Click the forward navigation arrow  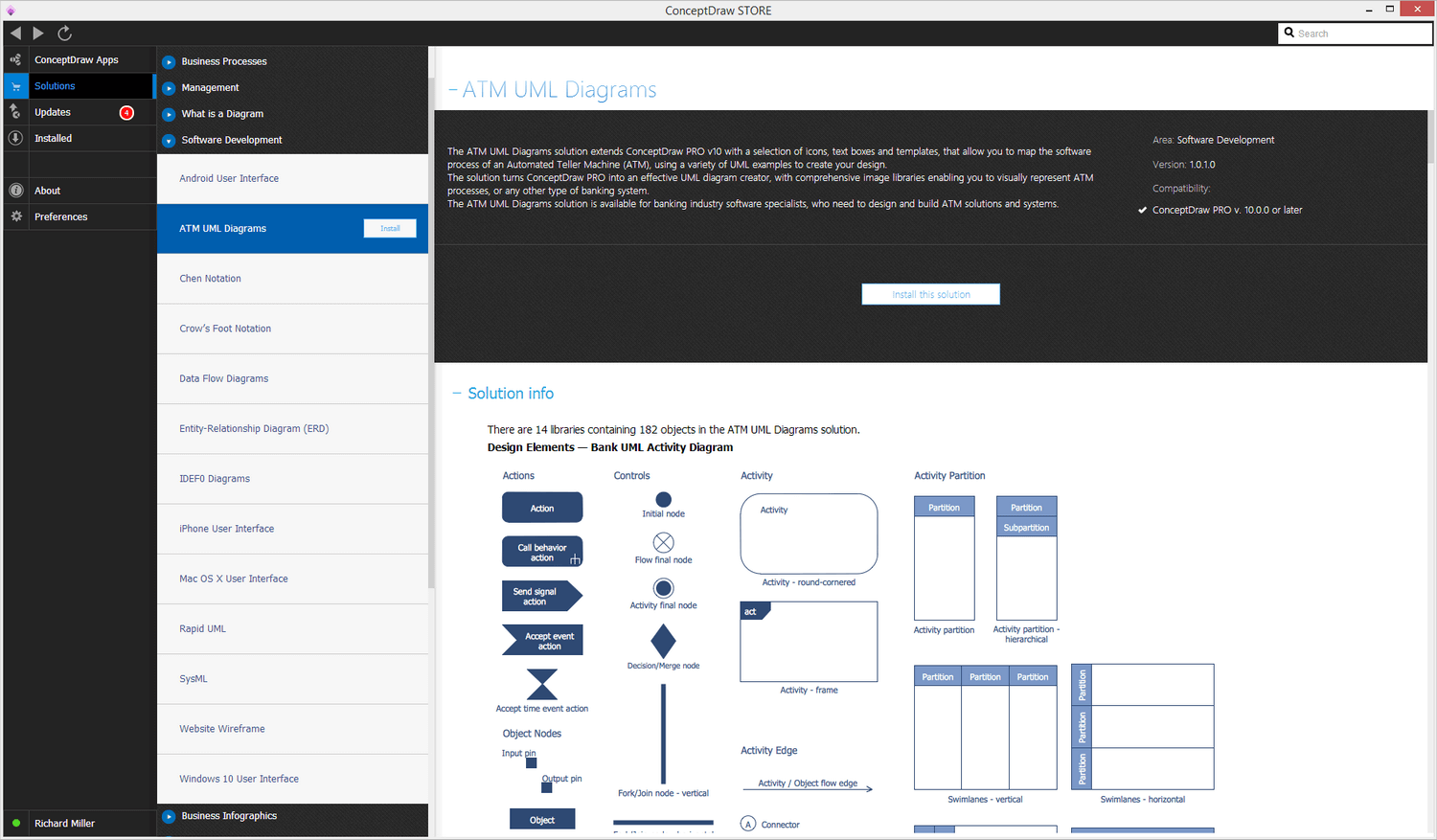pyautogui.click(x=38, y=34)
